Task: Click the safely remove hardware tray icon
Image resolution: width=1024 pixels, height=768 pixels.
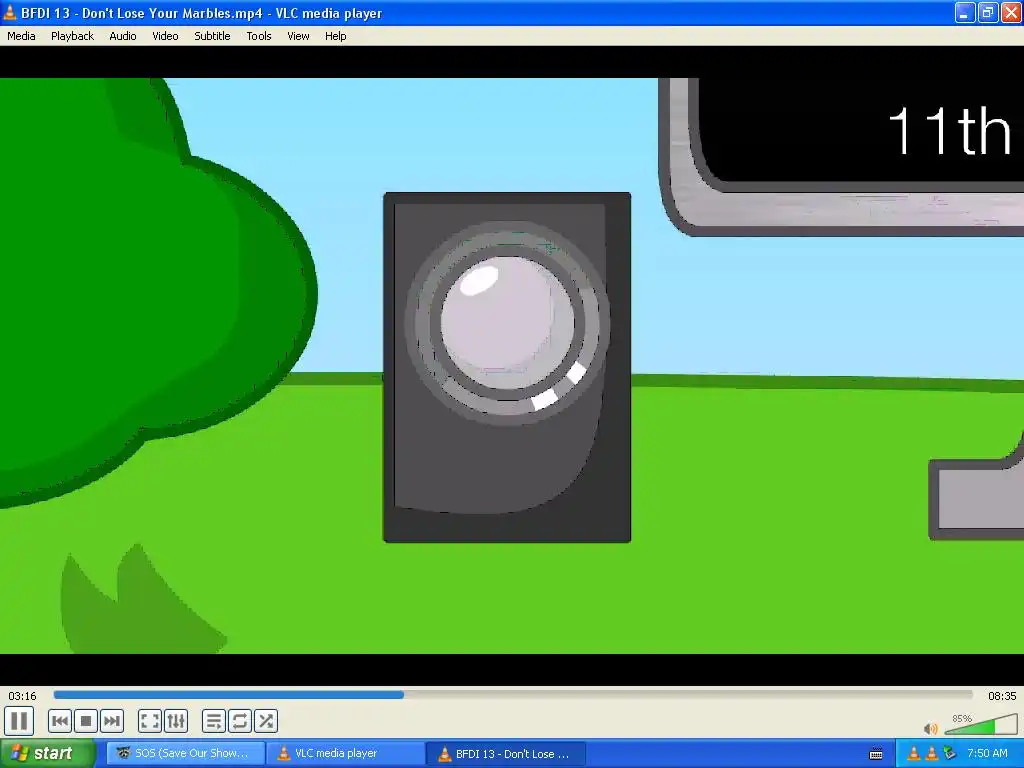Action: click(950, 754)
